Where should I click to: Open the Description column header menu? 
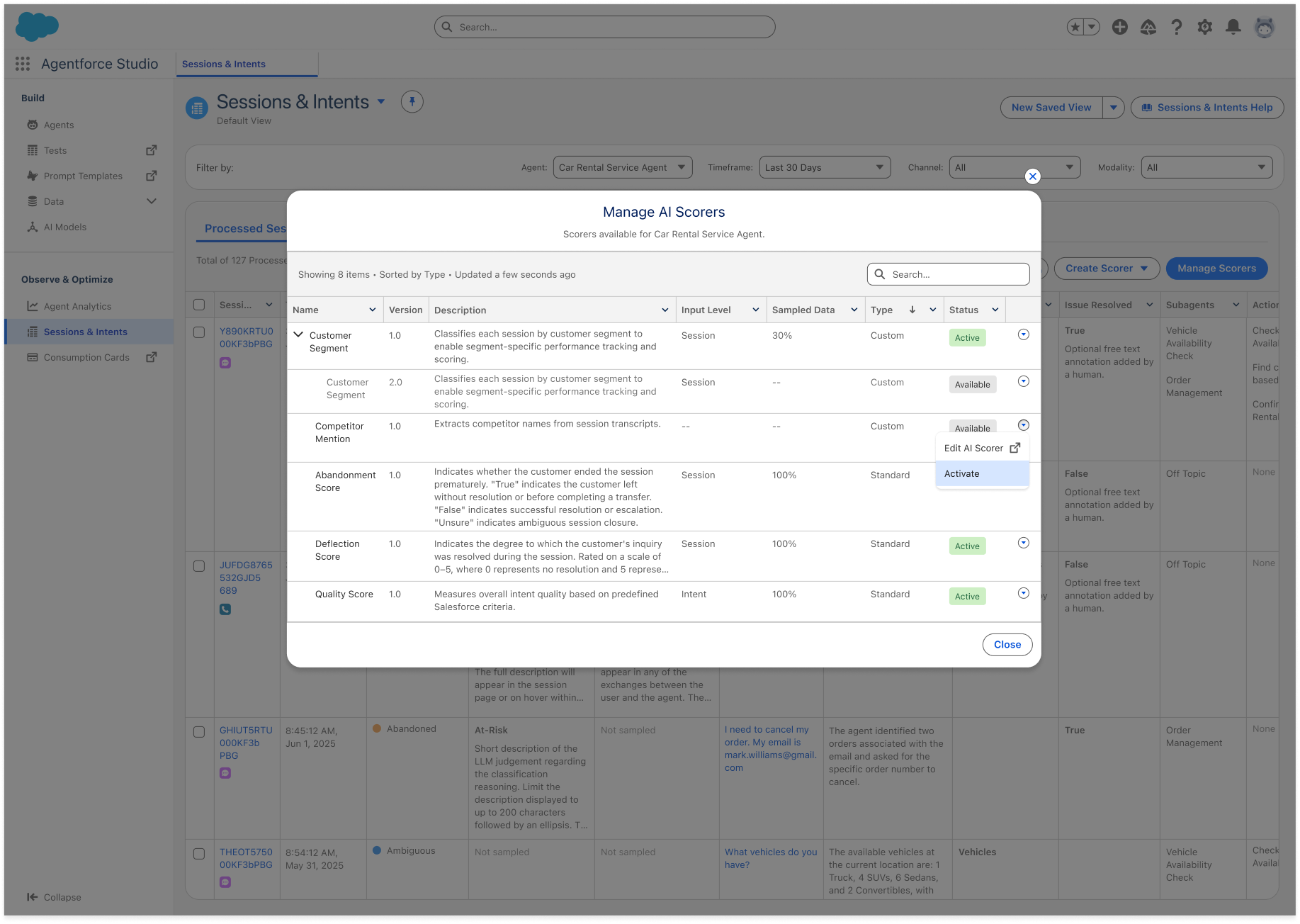665,310
